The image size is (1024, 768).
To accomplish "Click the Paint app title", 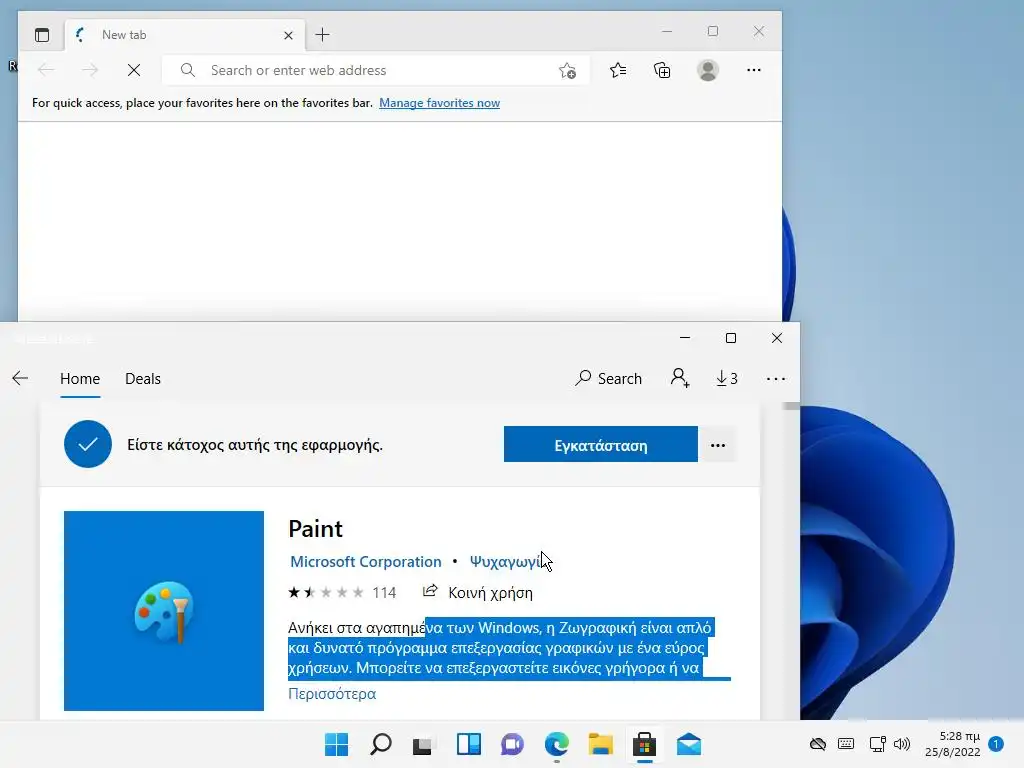I will (x=315, y=528).
